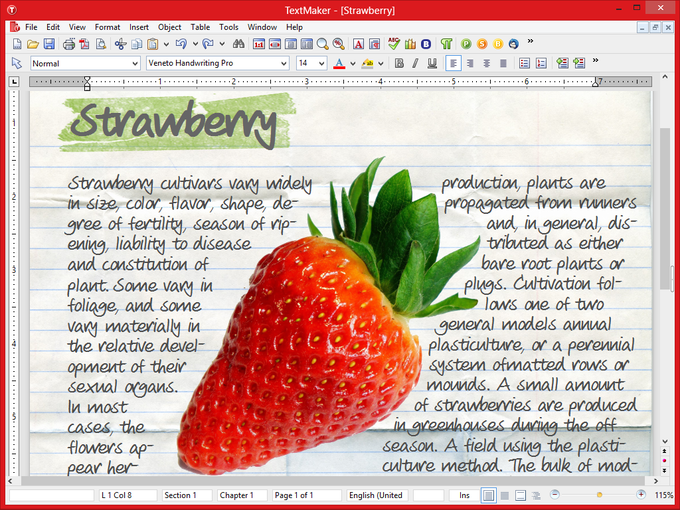This screenshot has height=510, width=680.
Task: Open the Edit menu
Action: coord(53,27)
